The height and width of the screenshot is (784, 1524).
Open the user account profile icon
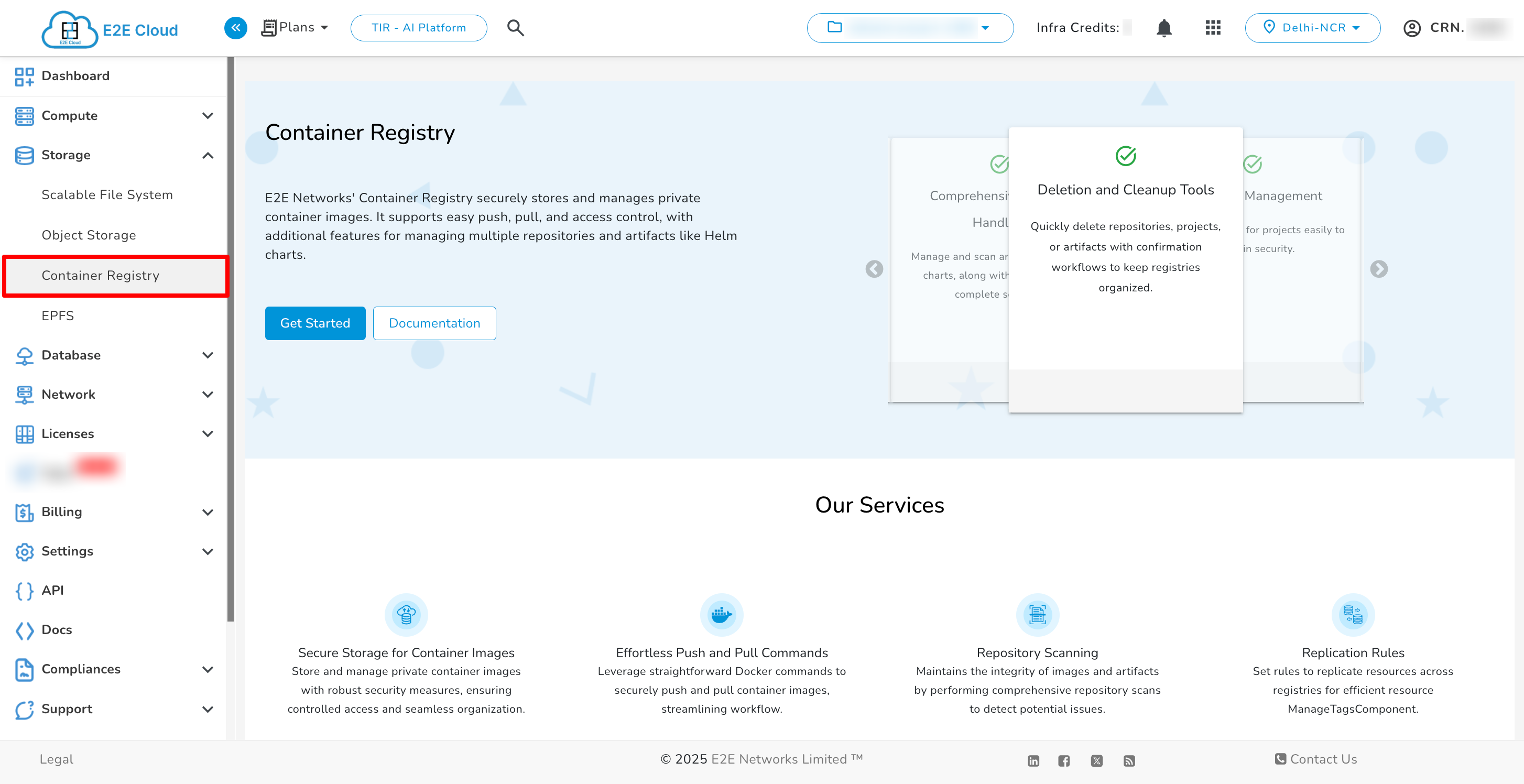(1412, 28)
